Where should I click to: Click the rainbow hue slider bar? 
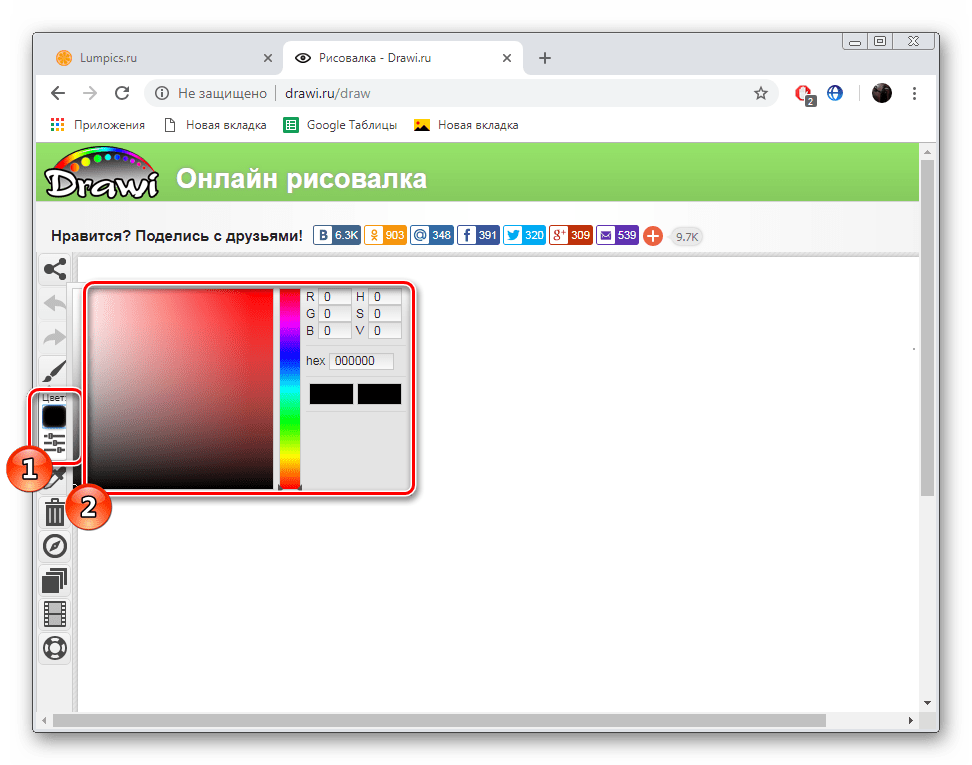tap(289, 388)
